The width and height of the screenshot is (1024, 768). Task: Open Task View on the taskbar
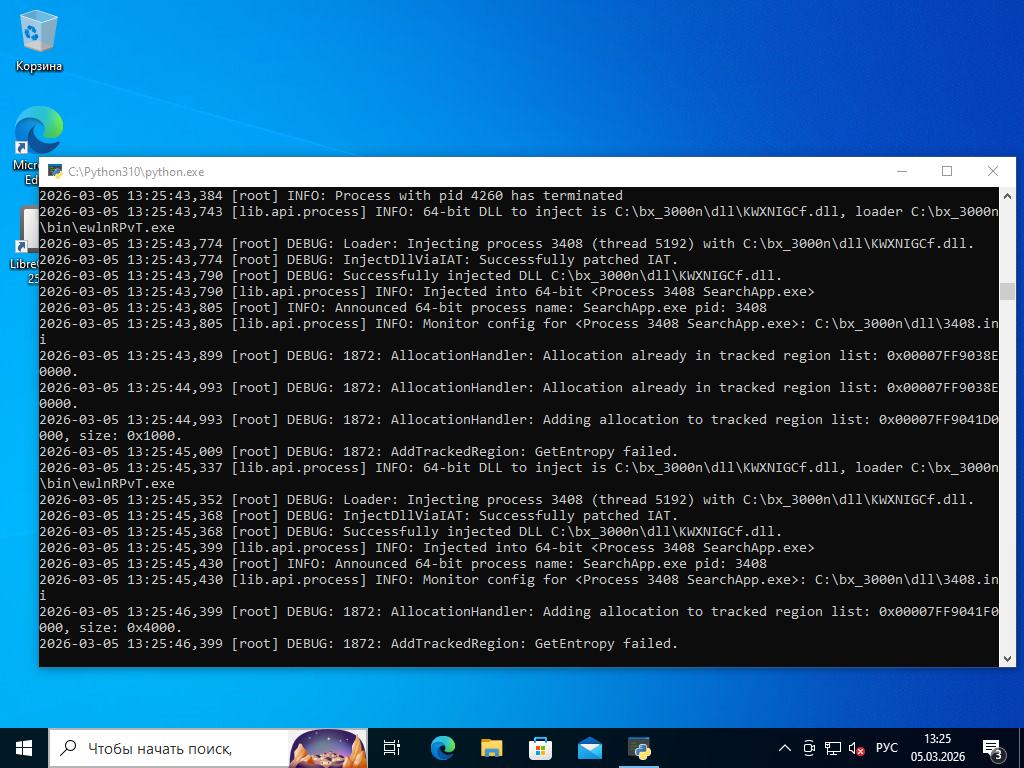392,748
